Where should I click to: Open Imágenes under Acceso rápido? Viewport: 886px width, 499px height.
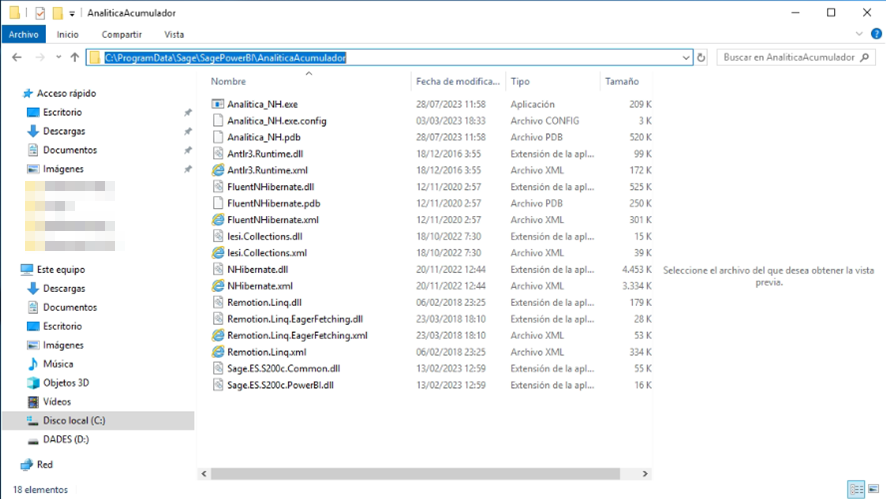pos(63,169)
